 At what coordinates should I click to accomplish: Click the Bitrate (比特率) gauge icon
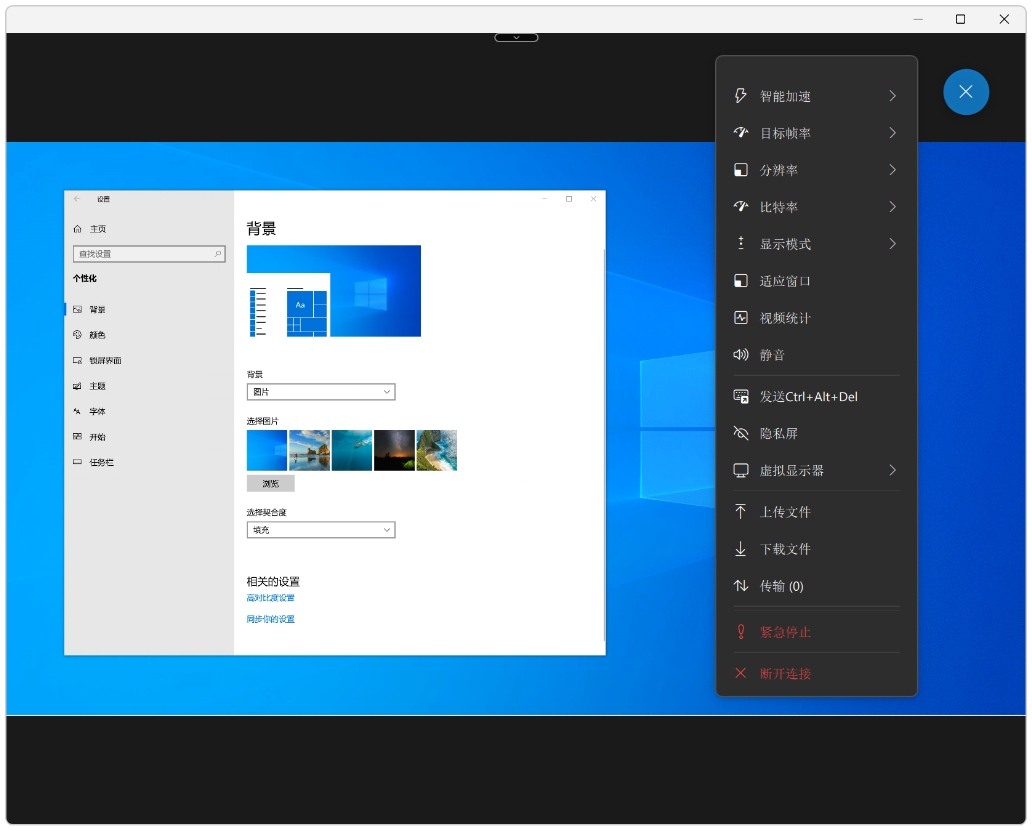[x=740, y=207]
